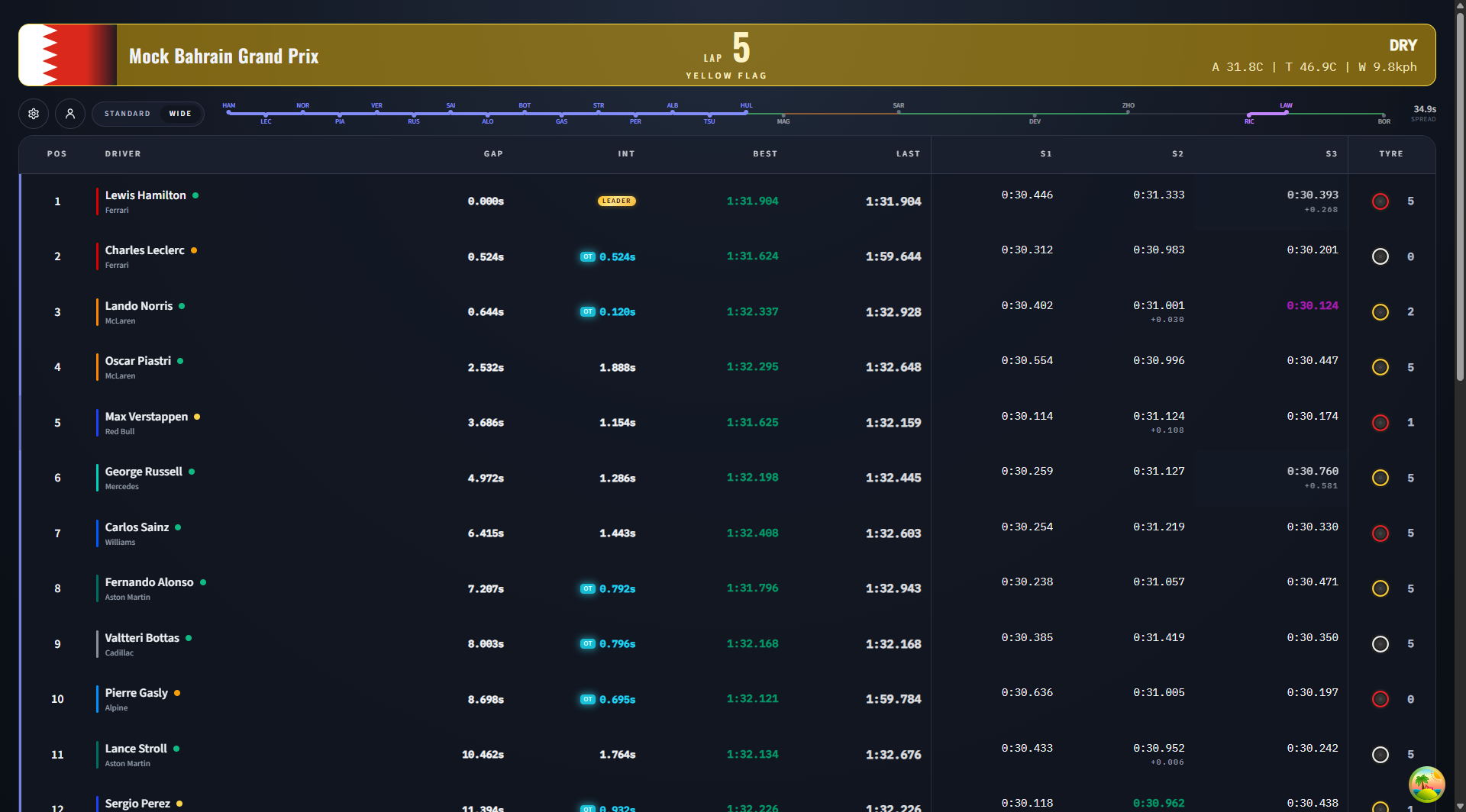Click the TYRE column header

(x=1391, y=154)
